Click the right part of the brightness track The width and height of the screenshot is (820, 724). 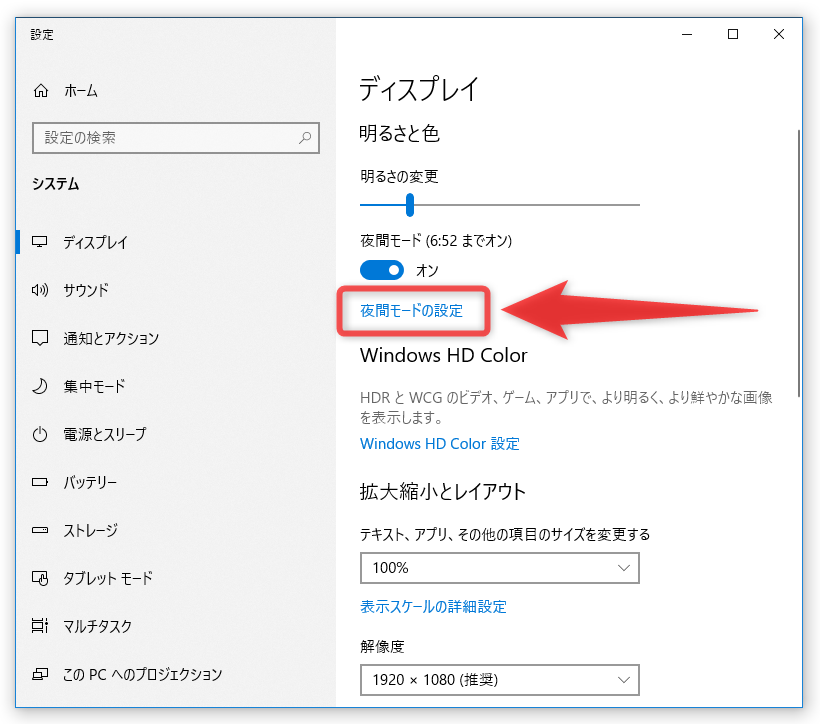tap(527, 205)
